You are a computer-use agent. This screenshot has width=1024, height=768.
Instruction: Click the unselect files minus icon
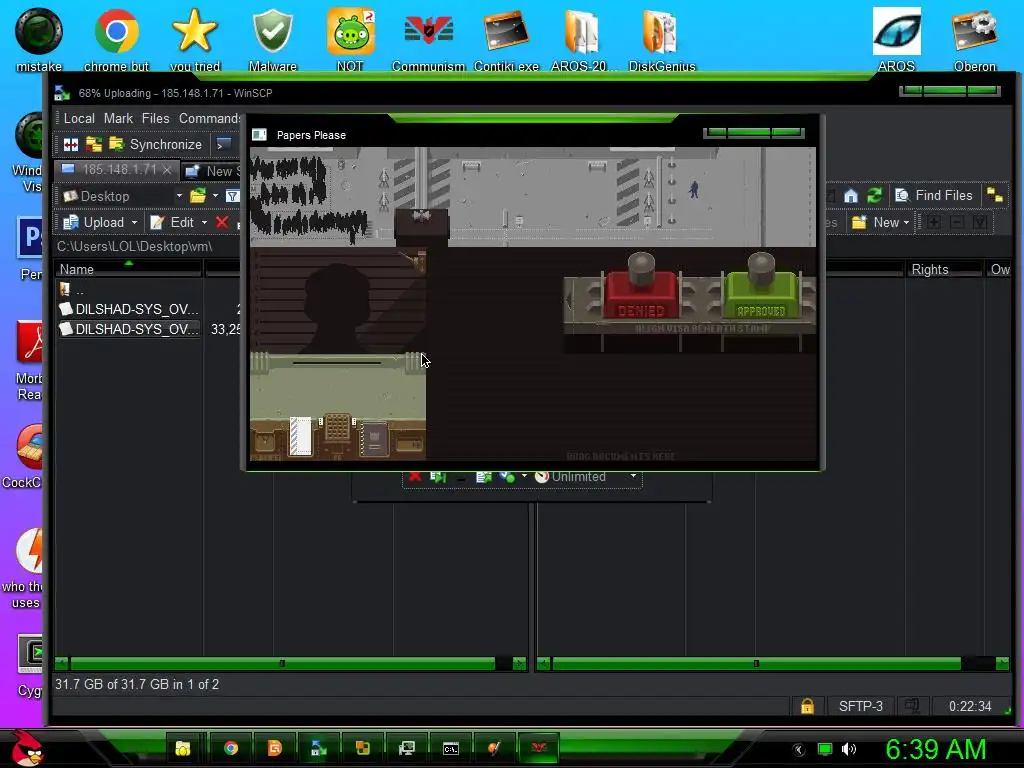pyautogui.click(x=957, y=223)
